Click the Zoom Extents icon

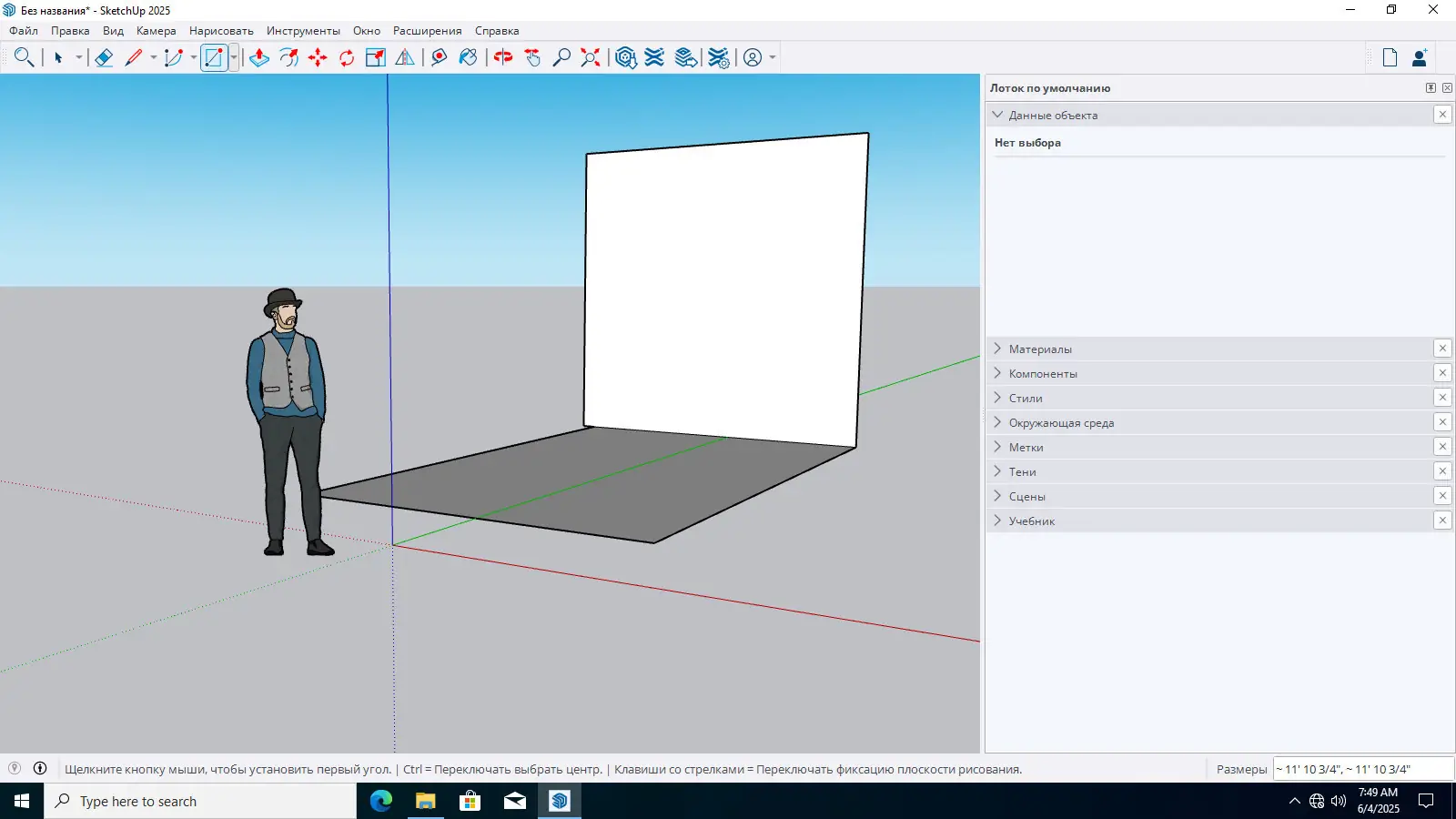[x=591, y=58]
